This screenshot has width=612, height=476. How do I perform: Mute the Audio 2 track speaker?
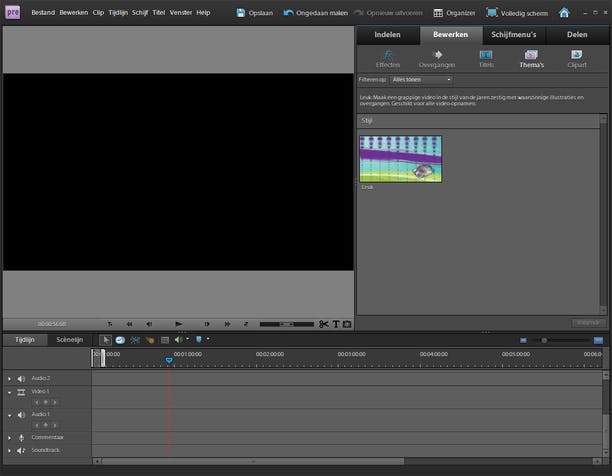pyautogui.click(x=21, y=378)
